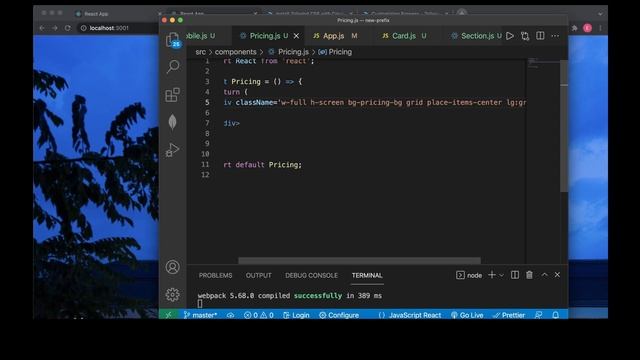This screenshot has width=640, height=360.
Task: Open the Accounts icon in activity bar
Action: (173, 267)
